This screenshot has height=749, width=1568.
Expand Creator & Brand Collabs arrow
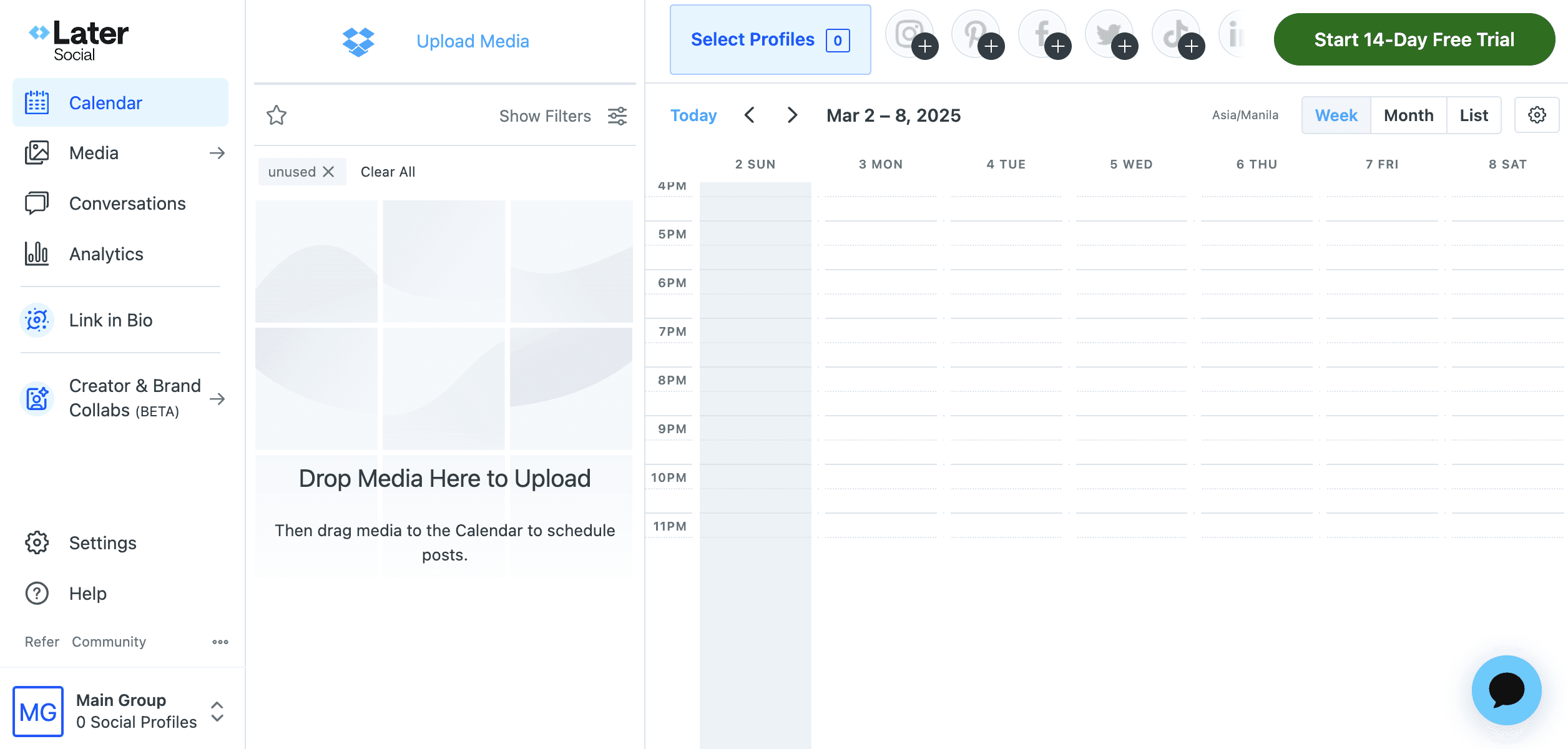217,399
